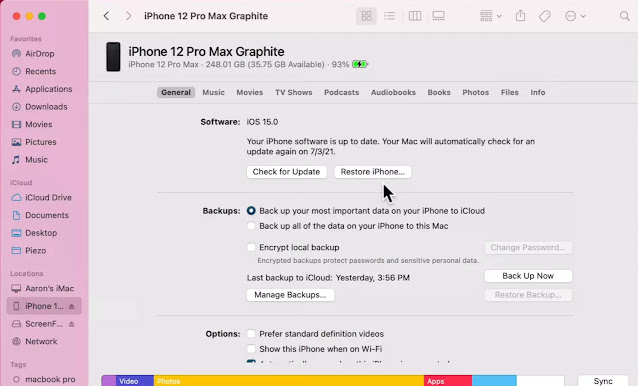This screenshot has height=386, width=638.
Task: Switch to column view
Action: (415, 16)
